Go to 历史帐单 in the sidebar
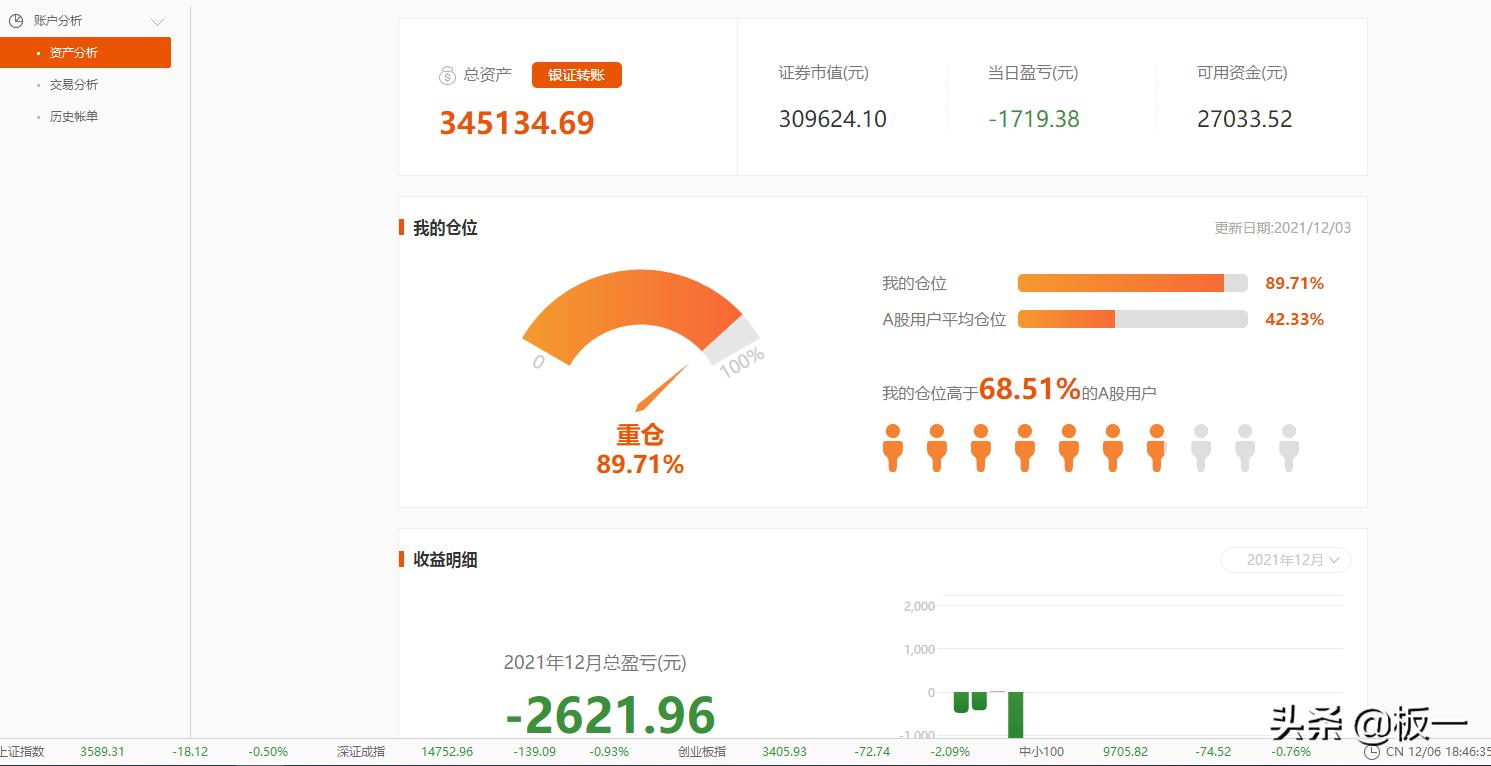Image resolution: width=1491 pixels, height=766 pixels. [x=74, y=117]
